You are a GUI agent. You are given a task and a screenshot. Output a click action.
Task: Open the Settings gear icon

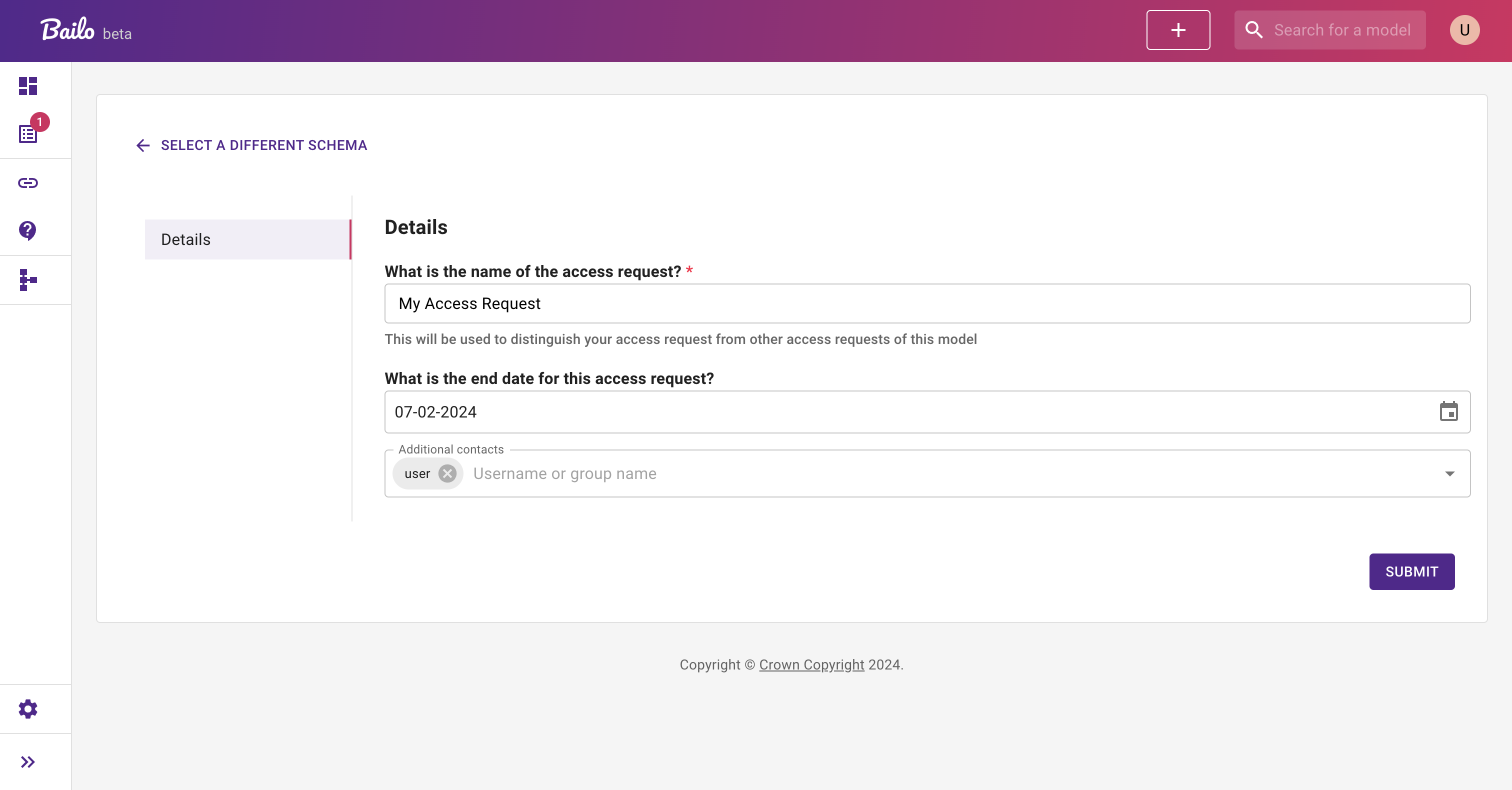(x=27, y=708)
